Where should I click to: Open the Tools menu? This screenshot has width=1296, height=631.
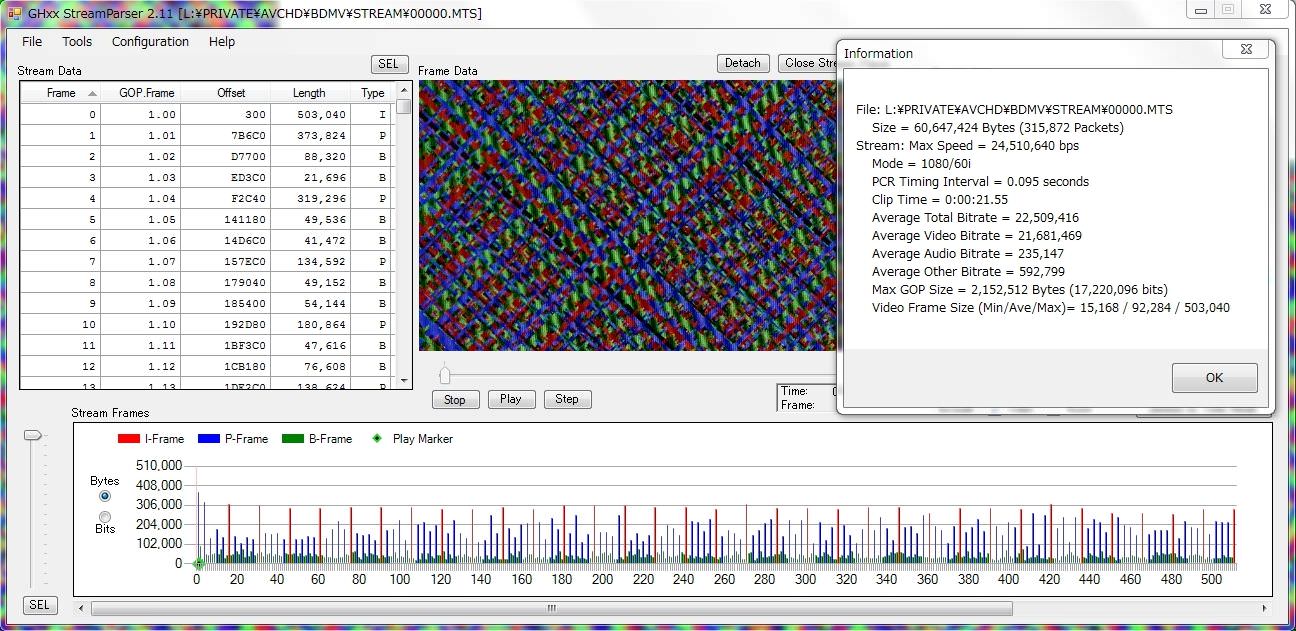coord(77,42)
